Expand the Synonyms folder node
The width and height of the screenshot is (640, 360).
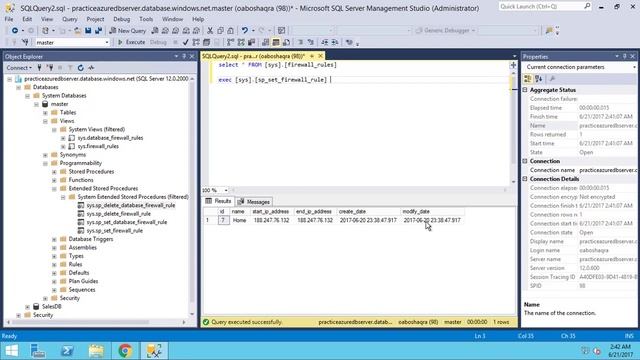pos(45,155)
